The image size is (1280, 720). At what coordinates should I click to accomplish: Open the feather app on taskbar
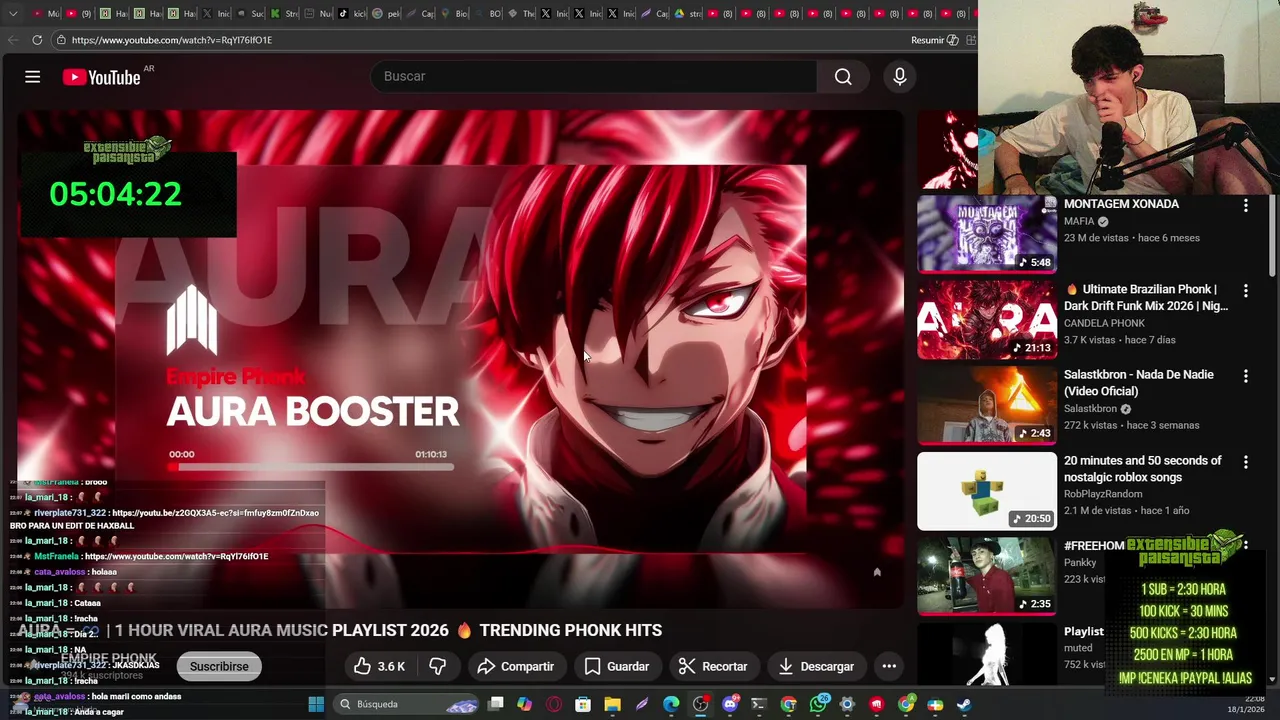pyautogui.click(x=642, y=704)
